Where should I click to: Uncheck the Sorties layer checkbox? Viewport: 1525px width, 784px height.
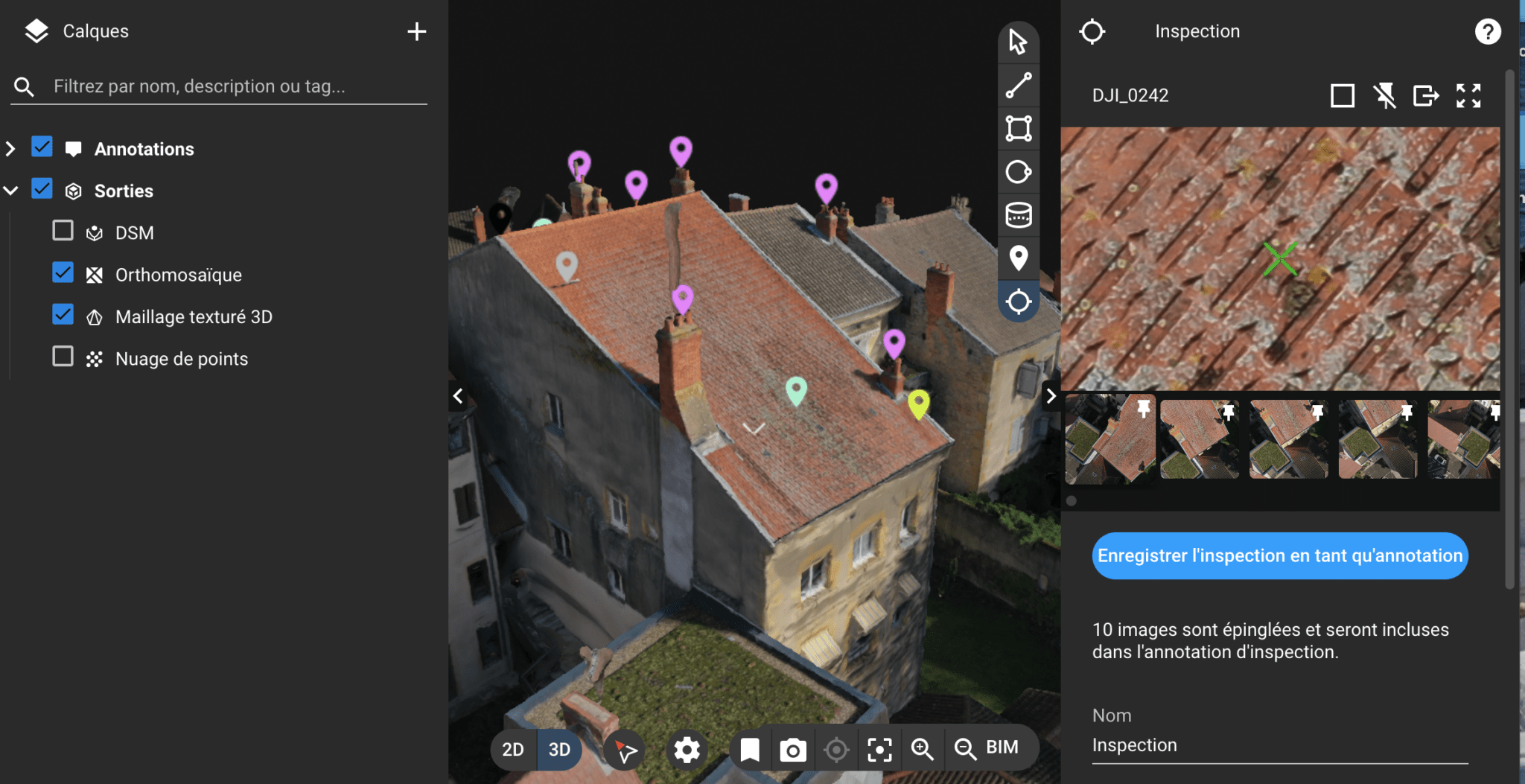pyautogui.click(x=42, y=189)
